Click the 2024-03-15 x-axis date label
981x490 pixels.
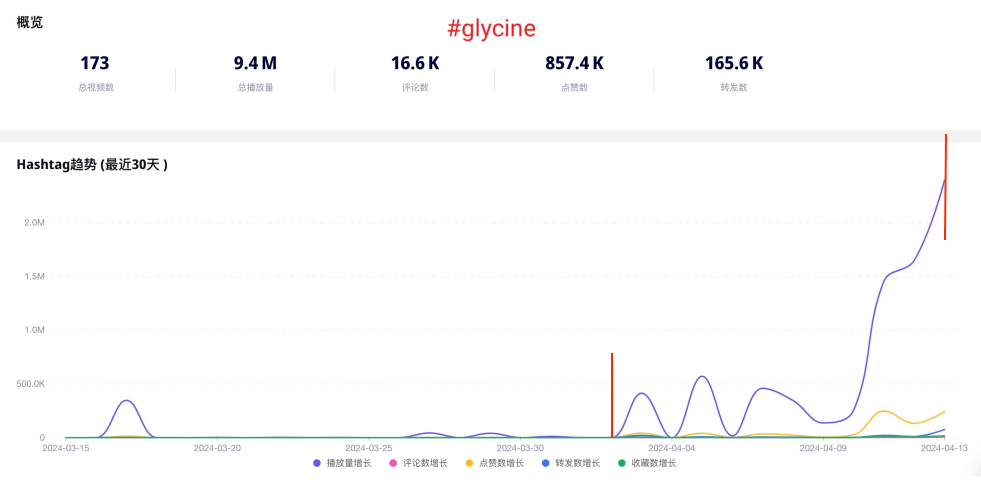coord(66,448)
